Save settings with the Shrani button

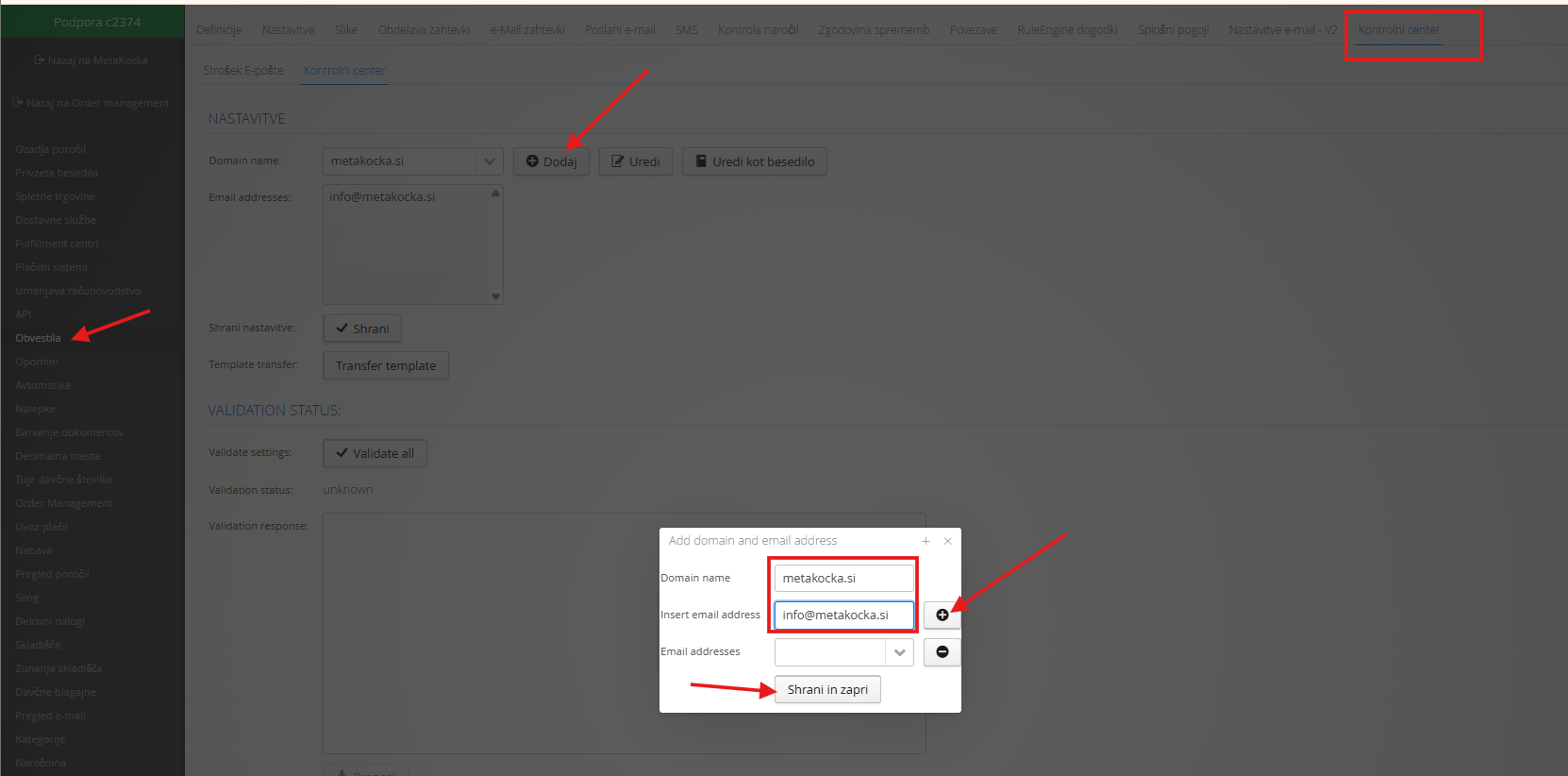[362, 329]
